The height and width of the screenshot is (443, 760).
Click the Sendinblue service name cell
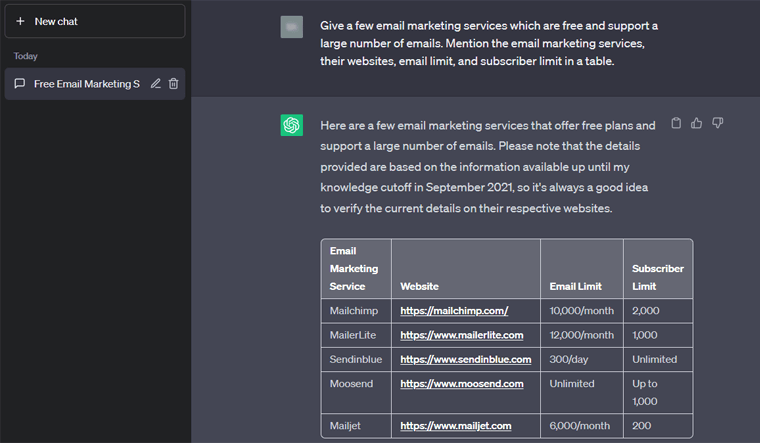point(356,359)
